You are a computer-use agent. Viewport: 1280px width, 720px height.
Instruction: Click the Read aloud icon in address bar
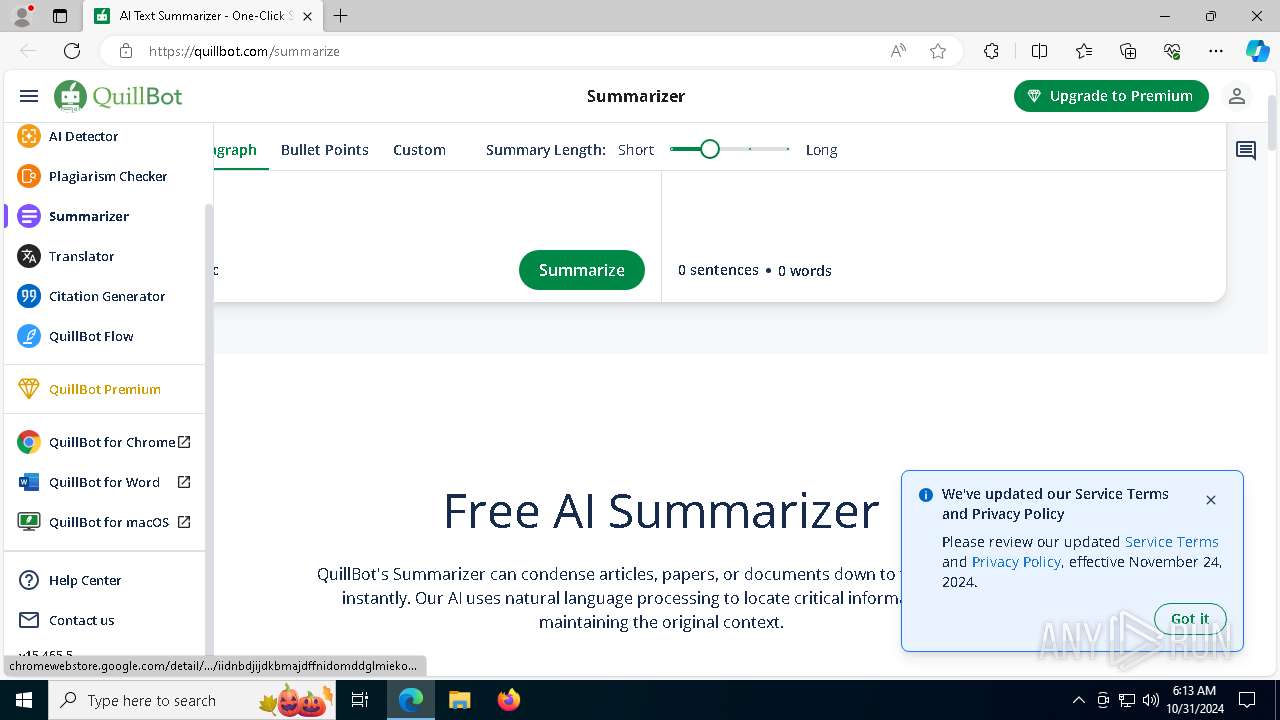tap(898, 51)
